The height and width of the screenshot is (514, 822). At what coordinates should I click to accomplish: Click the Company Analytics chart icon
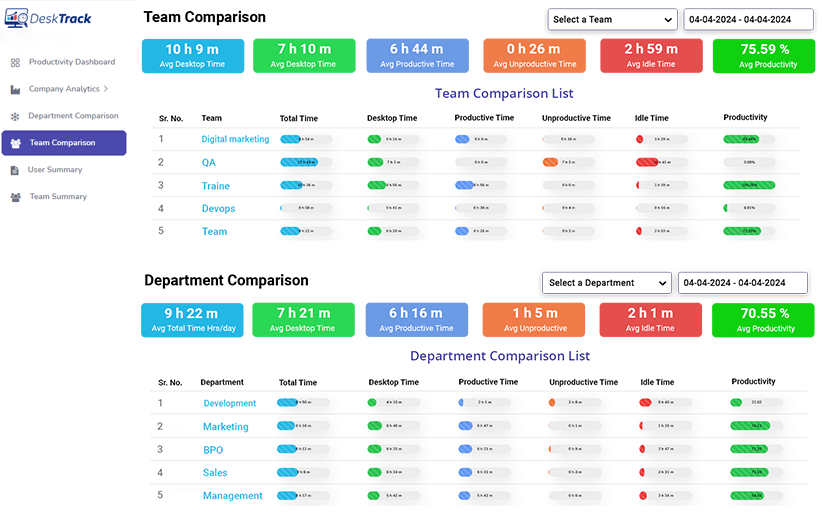pos(15,89)
